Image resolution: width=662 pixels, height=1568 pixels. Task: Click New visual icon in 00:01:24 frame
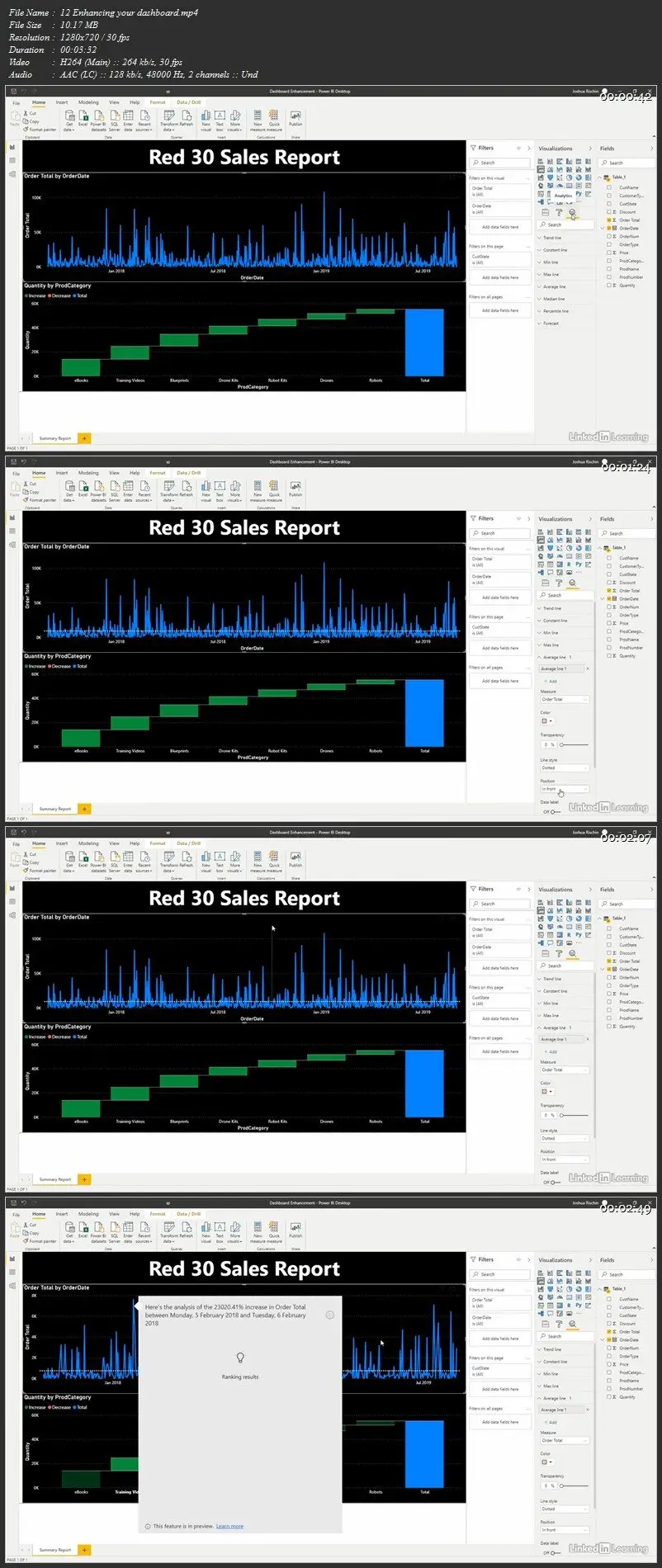(x=206, y=487)
